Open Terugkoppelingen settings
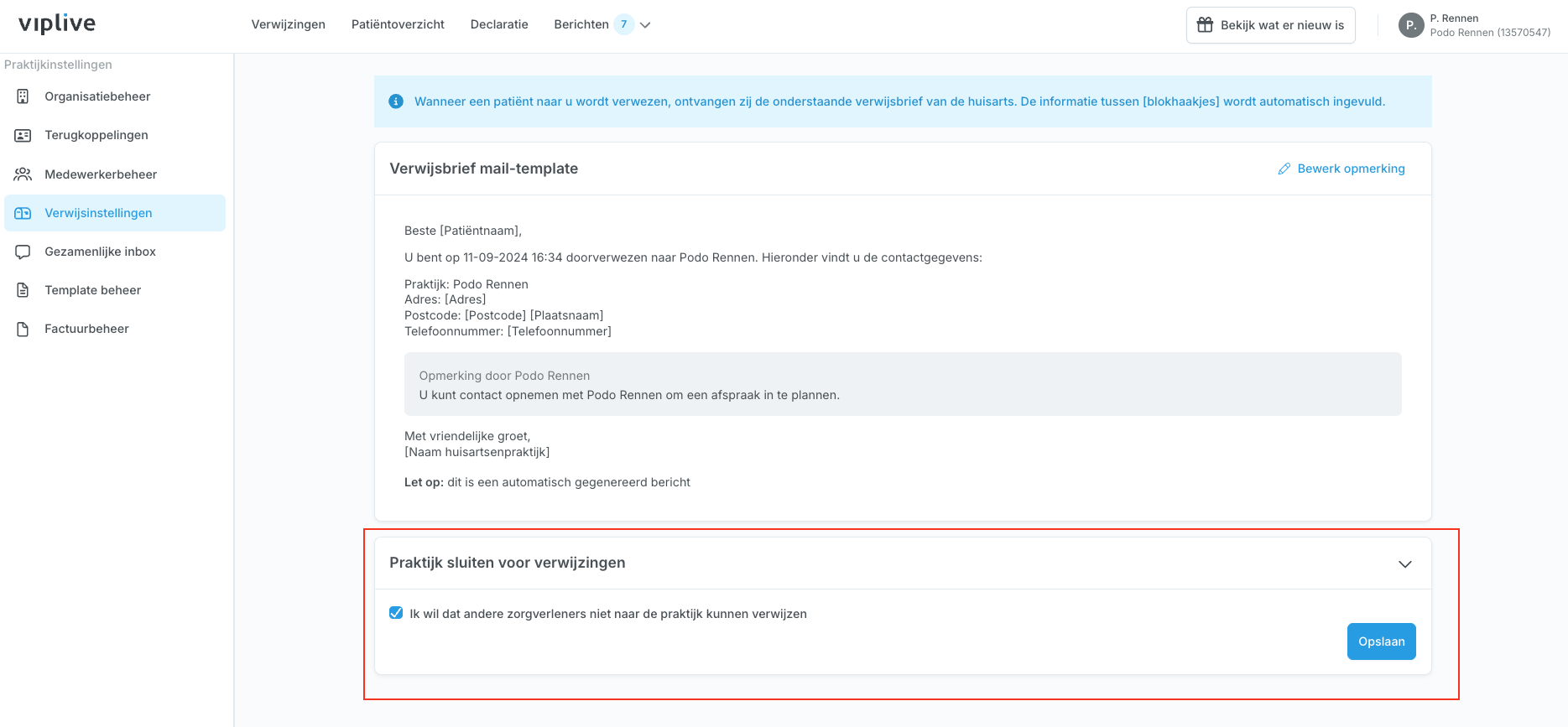Screen dimensions: 1568x727 [115, 135]
